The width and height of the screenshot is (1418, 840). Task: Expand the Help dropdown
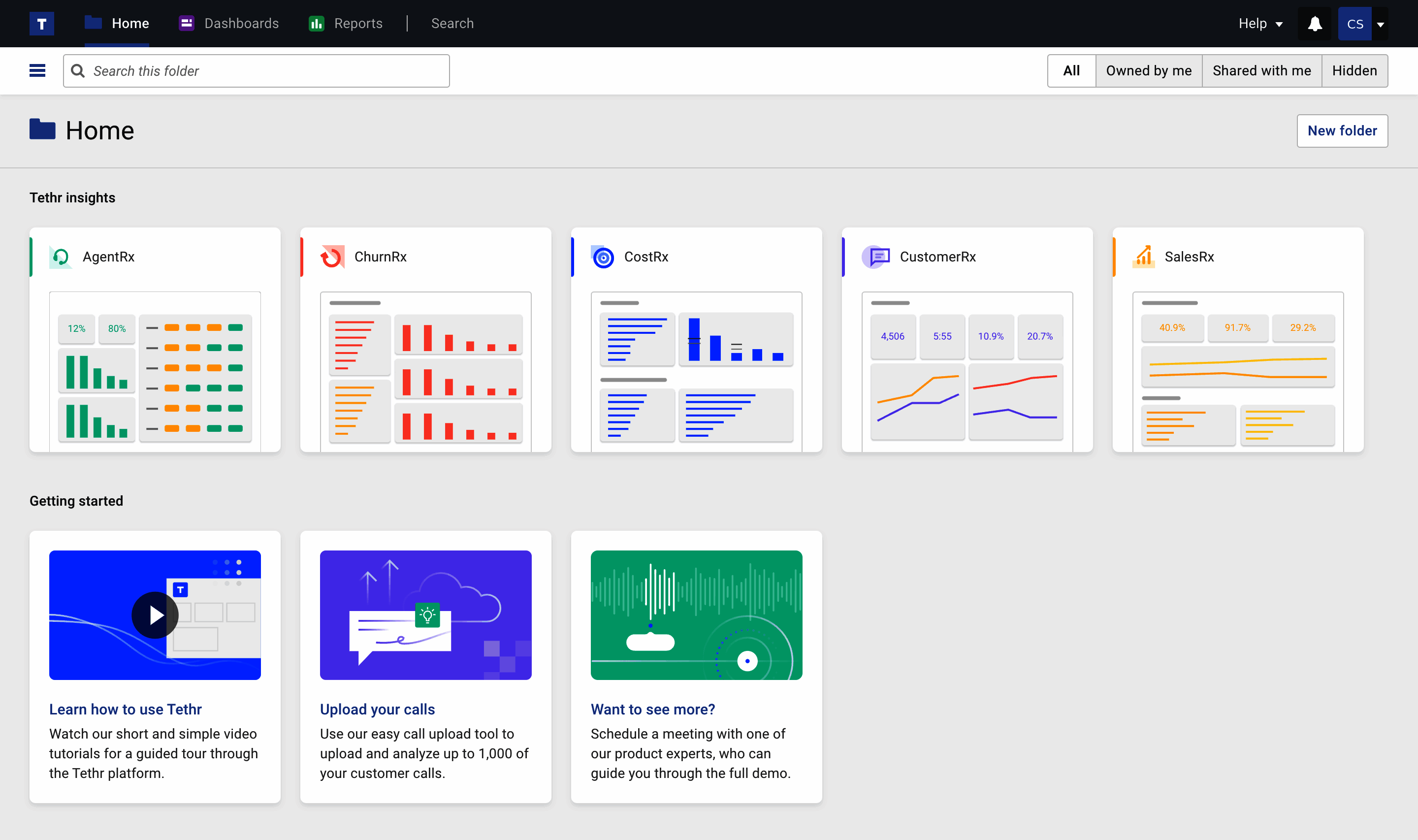1258,23
